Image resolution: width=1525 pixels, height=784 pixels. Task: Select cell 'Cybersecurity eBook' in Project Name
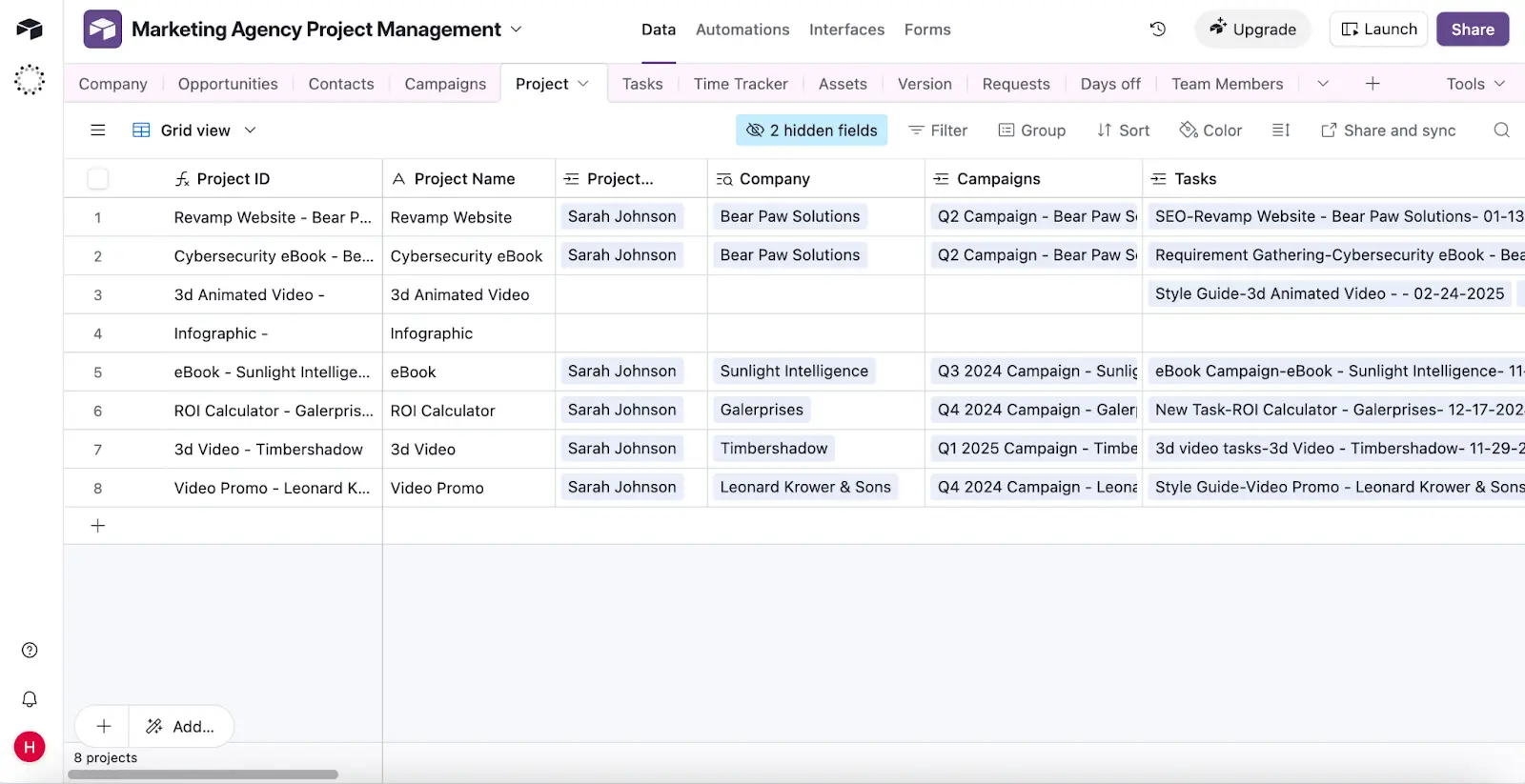467,256
